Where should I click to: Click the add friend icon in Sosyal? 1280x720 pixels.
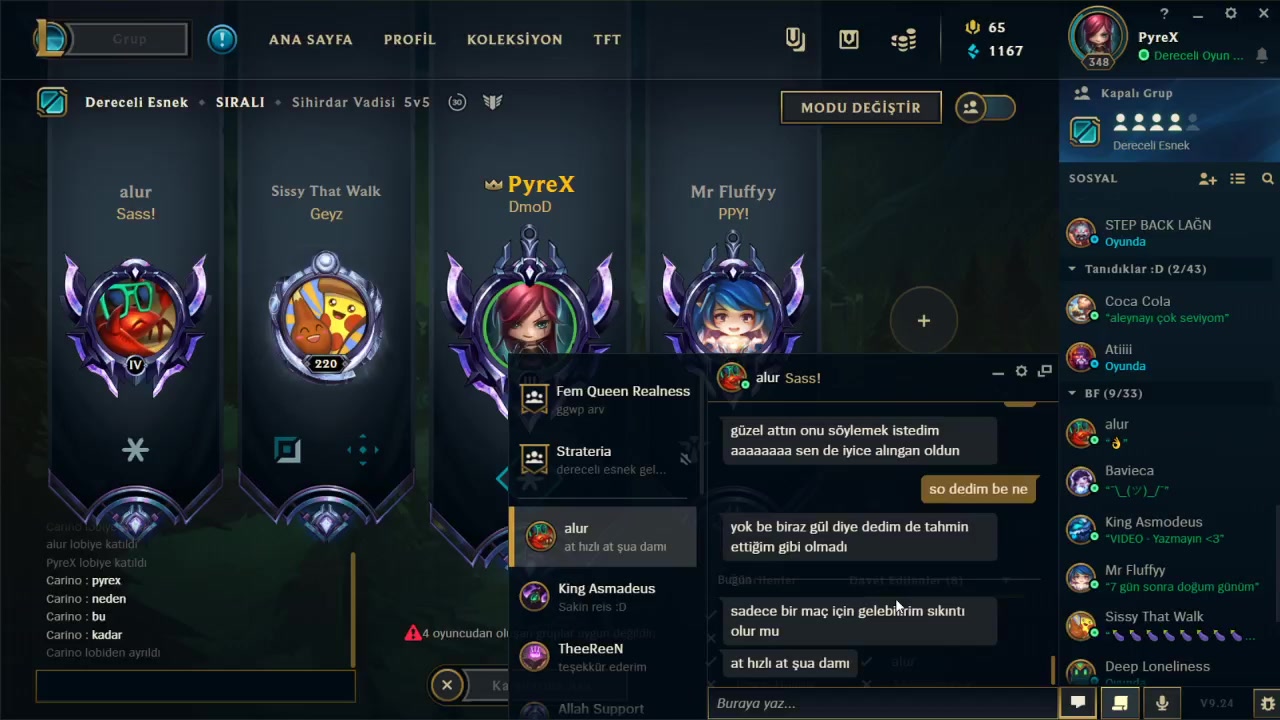pyautogui.click(x=1208, y=179)
